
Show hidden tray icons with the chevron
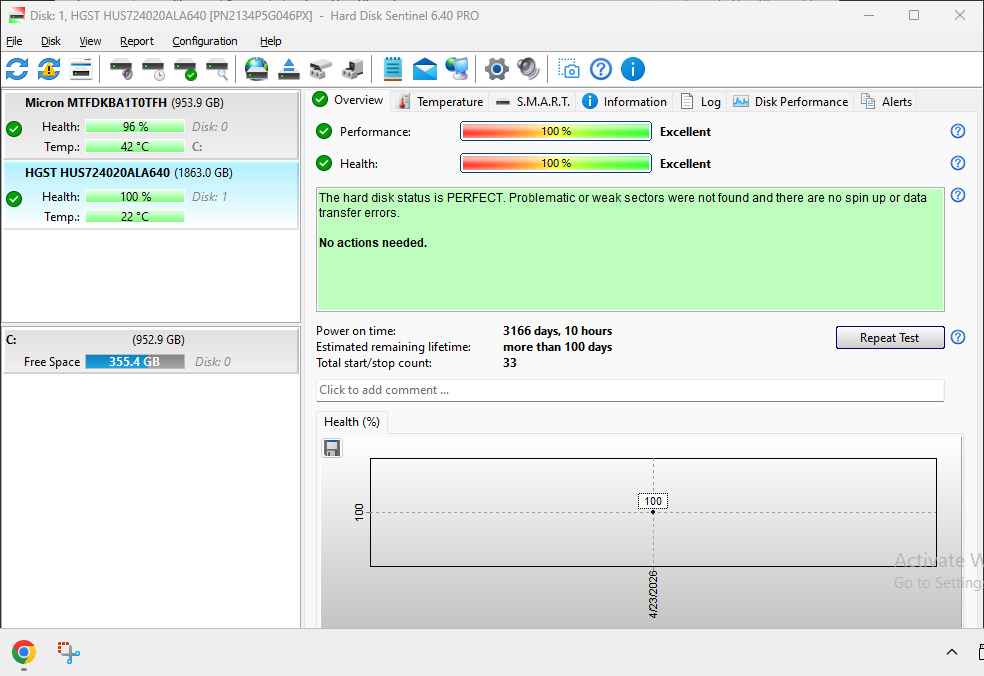tap(951, 652)
